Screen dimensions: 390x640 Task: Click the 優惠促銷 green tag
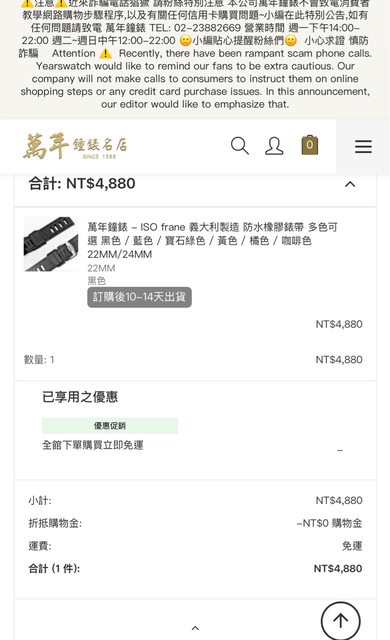click(110, 426)
